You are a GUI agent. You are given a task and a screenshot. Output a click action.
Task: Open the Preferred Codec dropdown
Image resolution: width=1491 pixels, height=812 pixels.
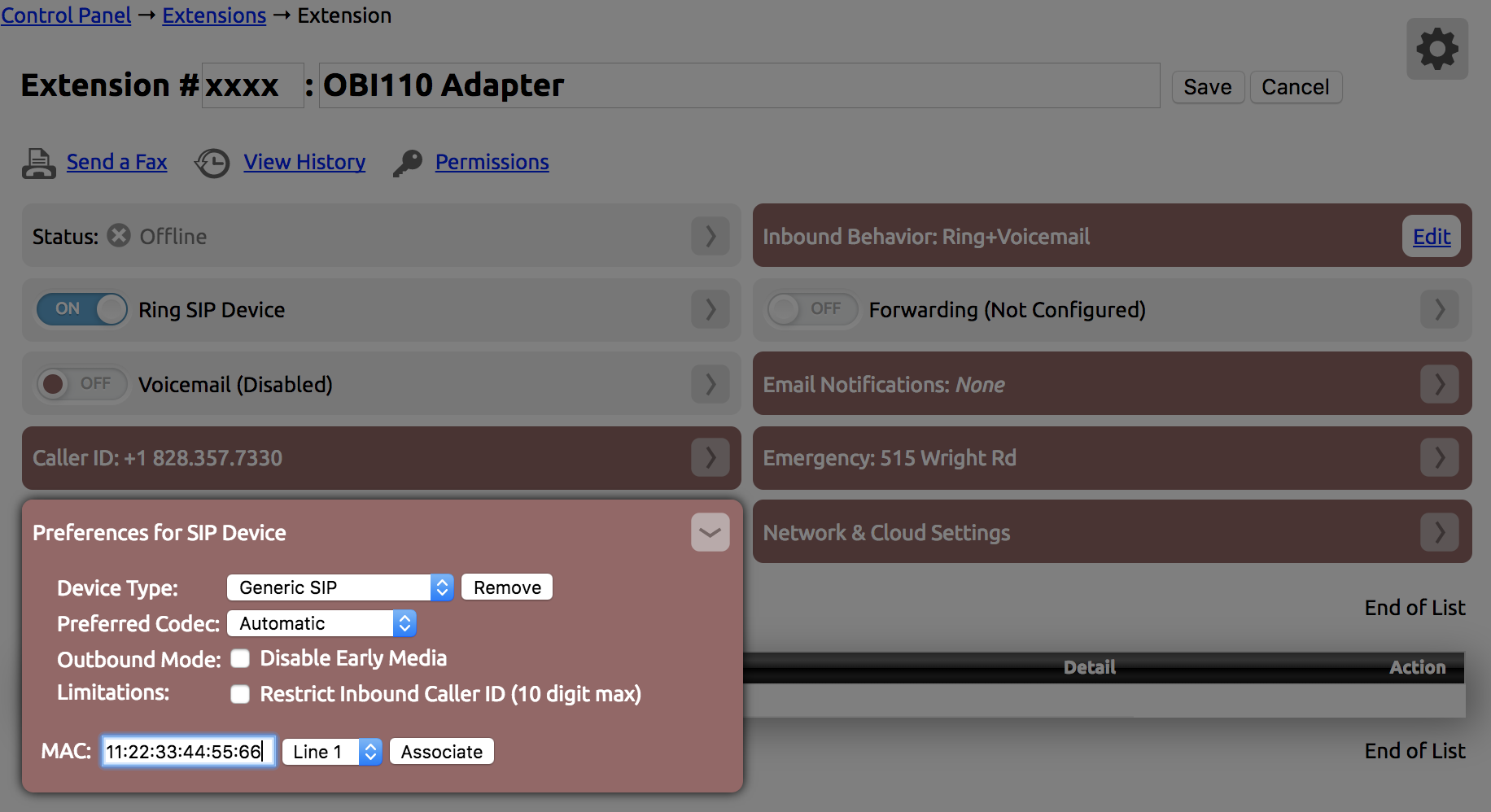tap(321, 624)
